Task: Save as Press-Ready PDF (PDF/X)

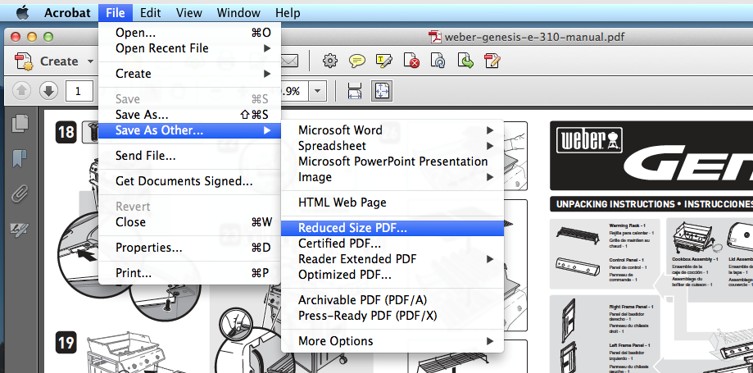Action: pos(392,316)
